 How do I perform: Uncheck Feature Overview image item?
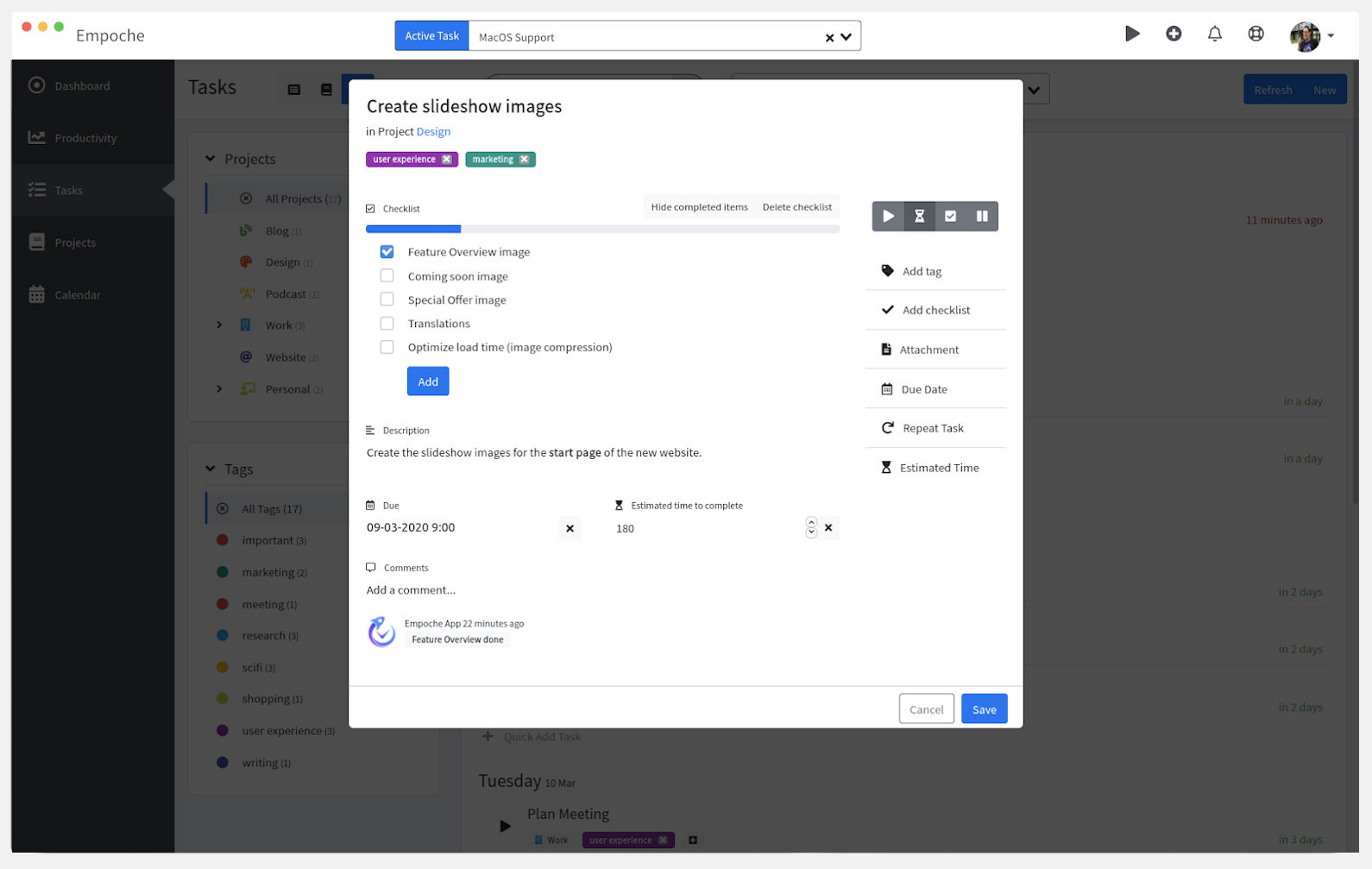387,252
